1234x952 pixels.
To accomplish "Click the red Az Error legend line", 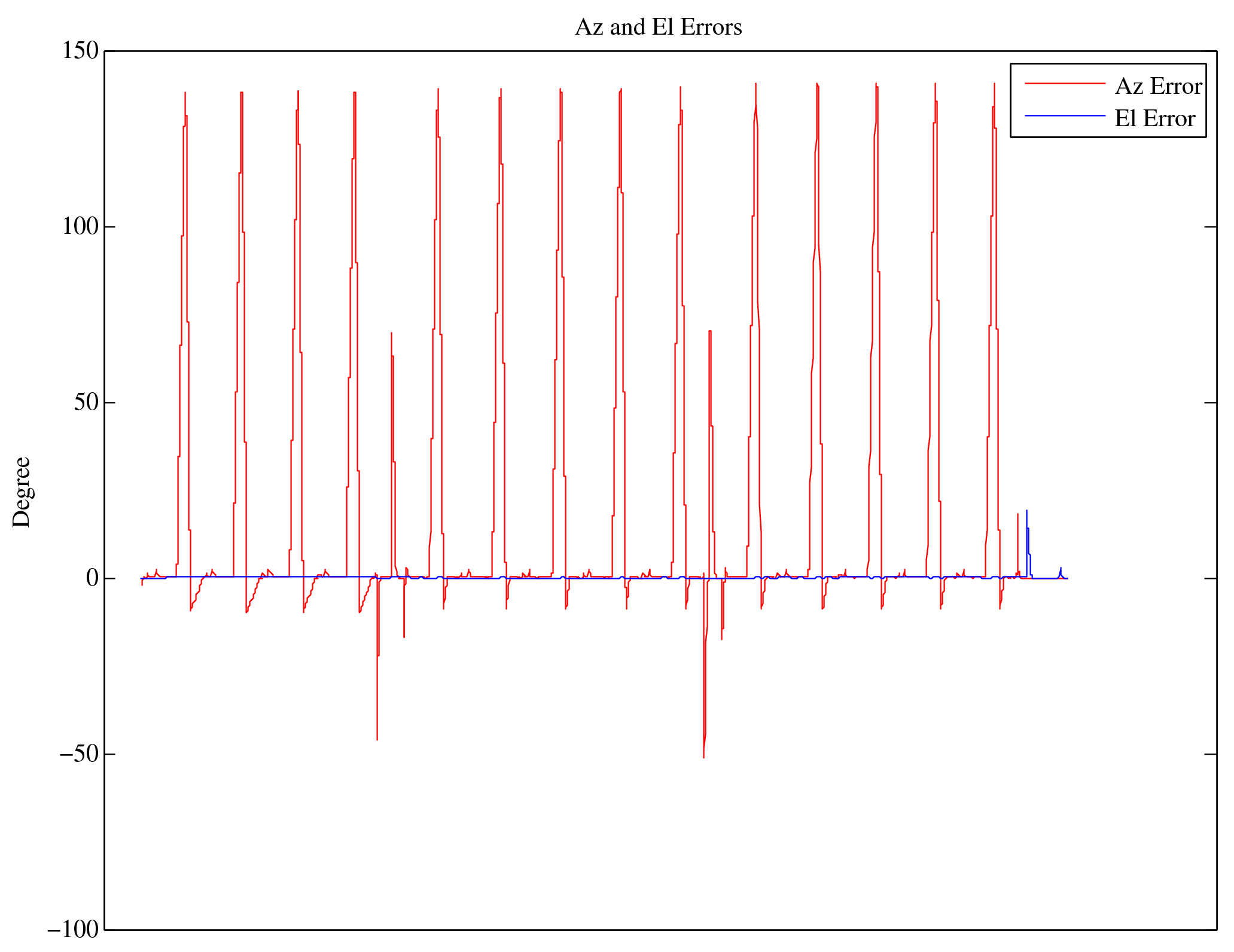I will point(1065,84).
